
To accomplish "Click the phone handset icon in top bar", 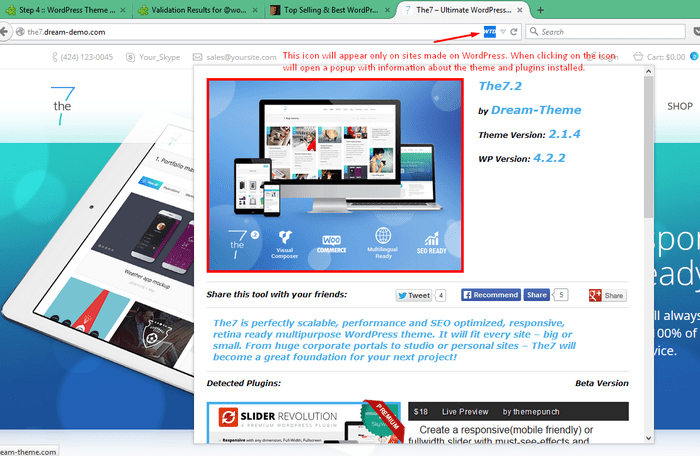I will [55, 57].
